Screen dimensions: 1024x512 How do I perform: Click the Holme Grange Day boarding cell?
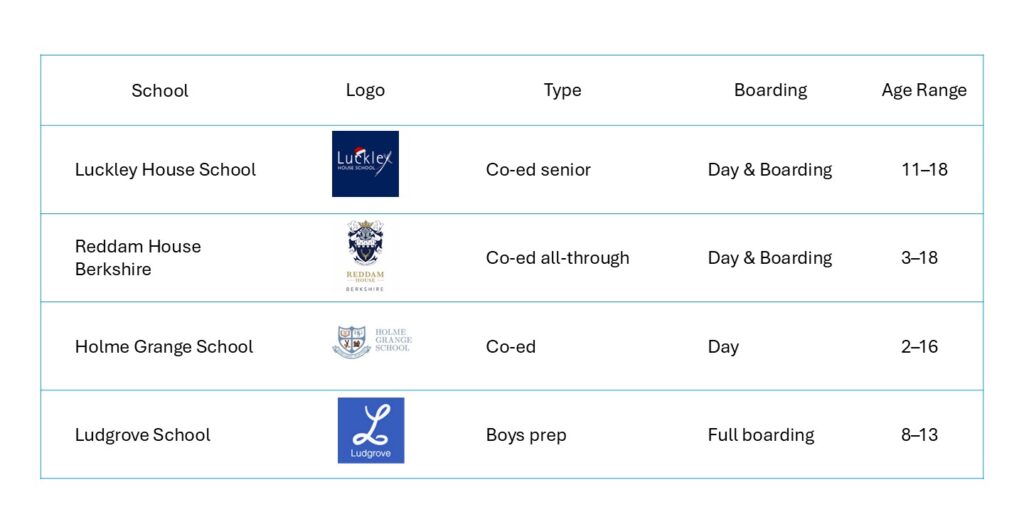coord(723,347)
